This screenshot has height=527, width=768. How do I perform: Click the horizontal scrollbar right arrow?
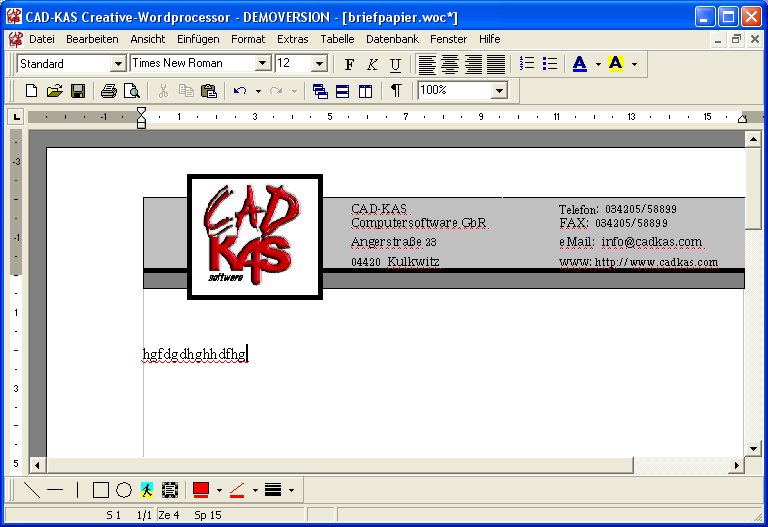738,465
